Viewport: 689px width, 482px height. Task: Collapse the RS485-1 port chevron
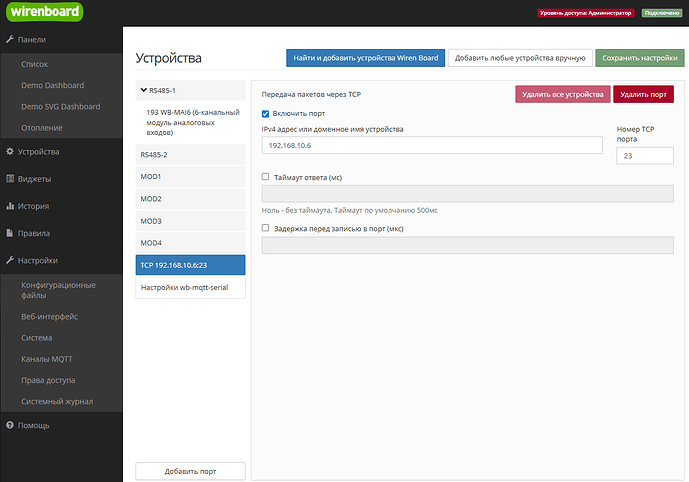143,90
